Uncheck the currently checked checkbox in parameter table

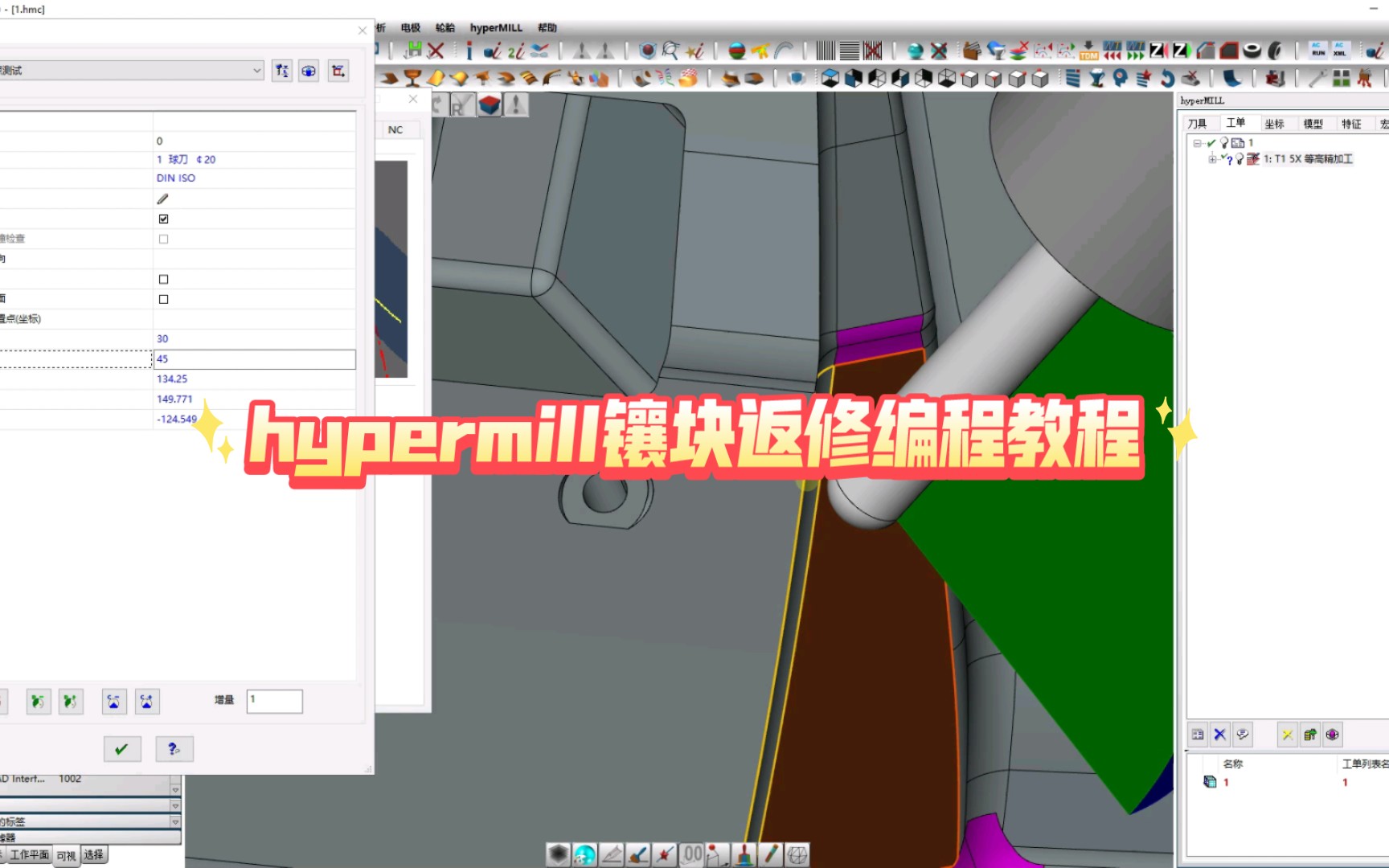[x=163, y=218]
